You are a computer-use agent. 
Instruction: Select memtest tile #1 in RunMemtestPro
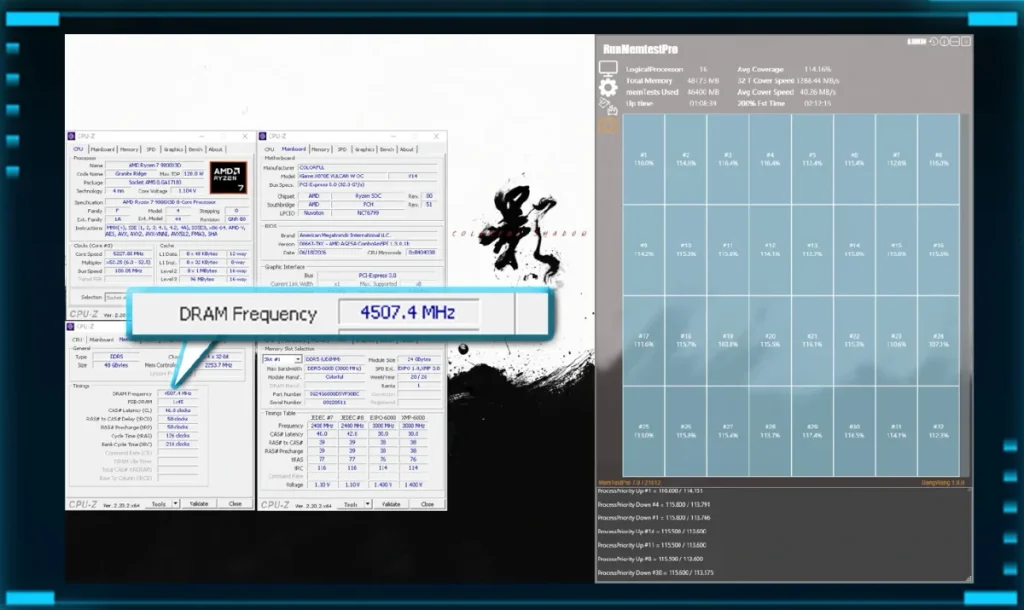click(x=643, y=159)
